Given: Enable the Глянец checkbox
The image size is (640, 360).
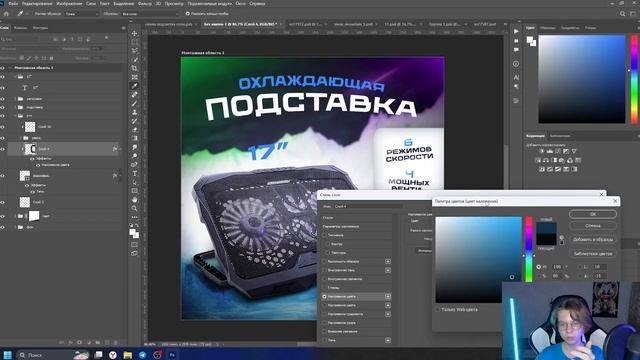Looking at the screenshot, I should (325, 288).
